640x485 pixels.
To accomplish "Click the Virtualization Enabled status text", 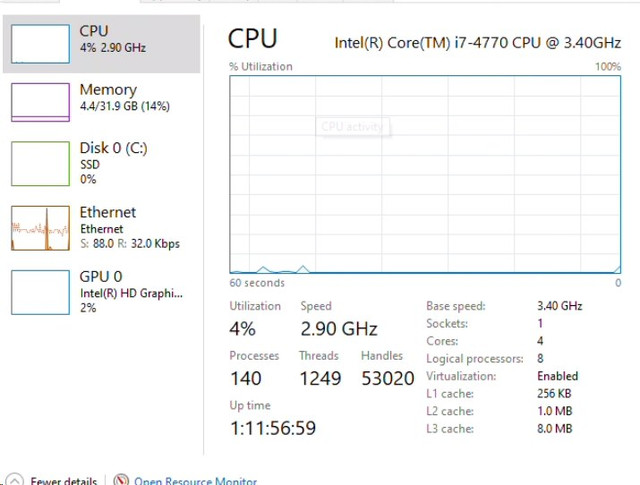I will tap(558, 376).
